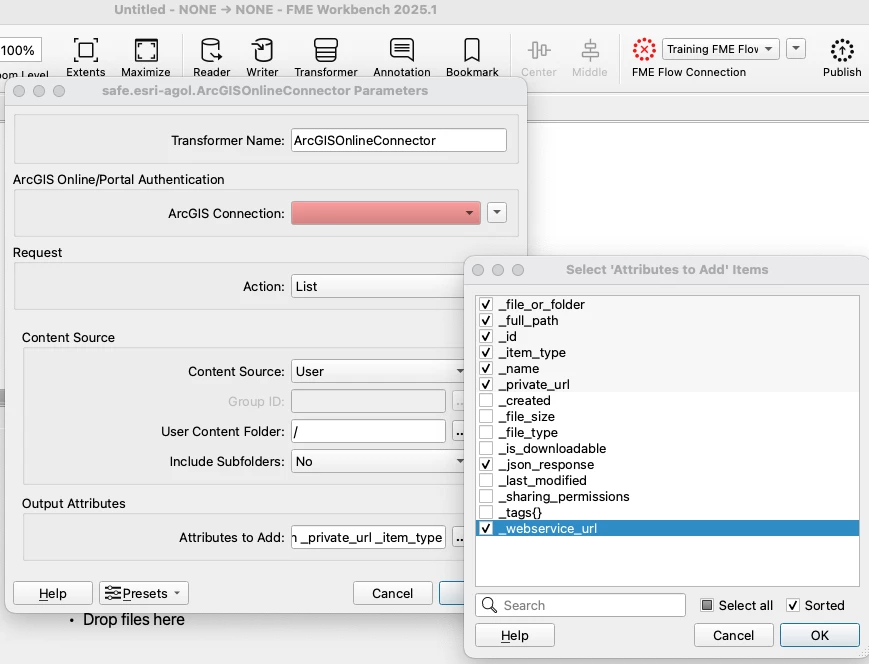Click the Publish toolbar icon

(x=842, y=50)
